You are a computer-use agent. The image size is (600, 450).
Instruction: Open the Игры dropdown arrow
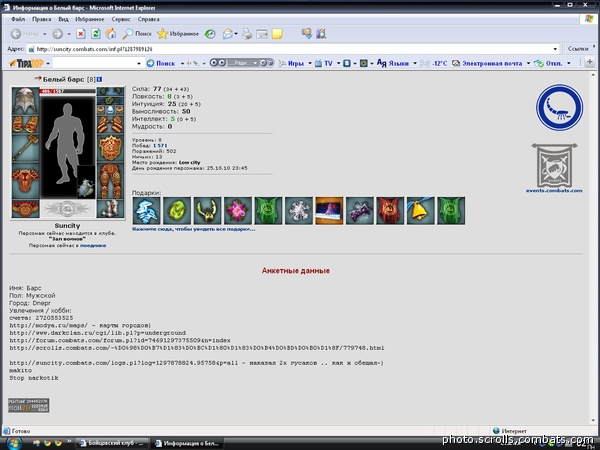(x=310, y=63)
